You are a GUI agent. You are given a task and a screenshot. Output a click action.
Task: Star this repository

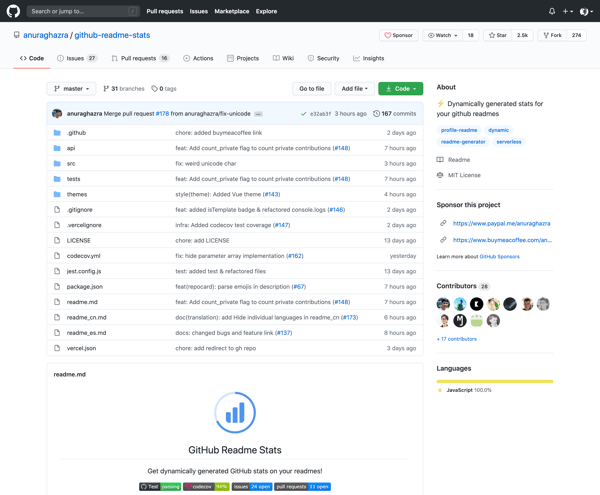pos(497,35)
